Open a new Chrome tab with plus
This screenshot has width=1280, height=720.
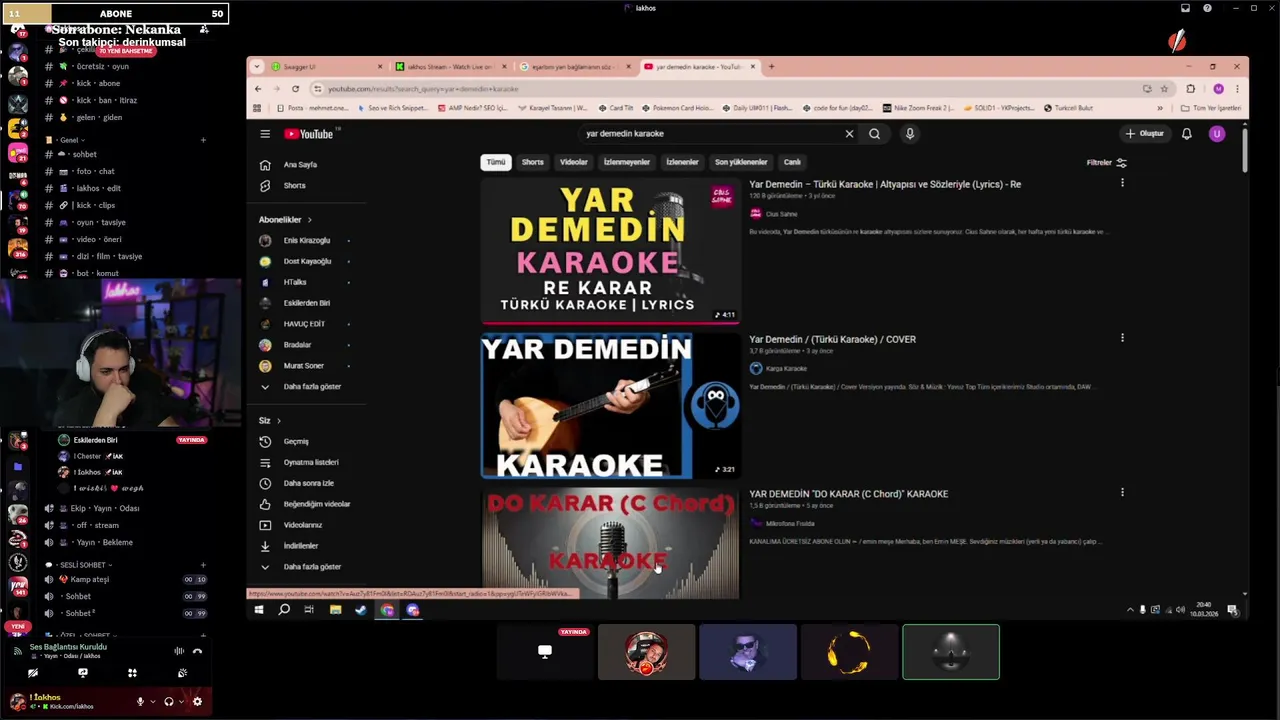tap(771, 67)
